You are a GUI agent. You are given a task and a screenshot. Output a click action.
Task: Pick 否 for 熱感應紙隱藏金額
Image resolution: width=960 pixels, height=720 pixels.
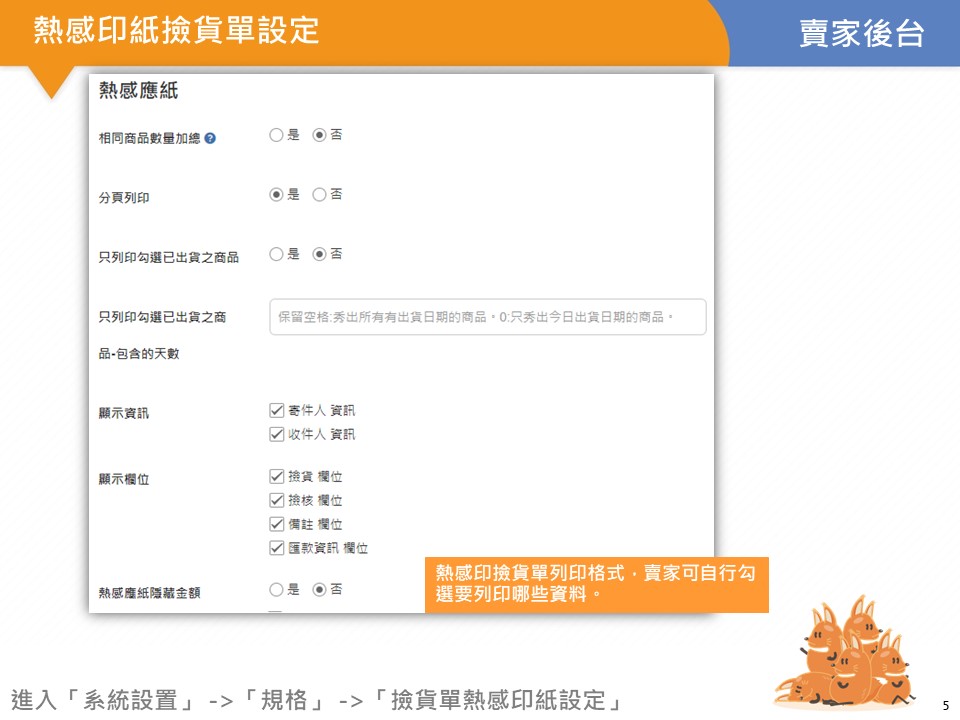pyautogui.click(x=320, y=589)
